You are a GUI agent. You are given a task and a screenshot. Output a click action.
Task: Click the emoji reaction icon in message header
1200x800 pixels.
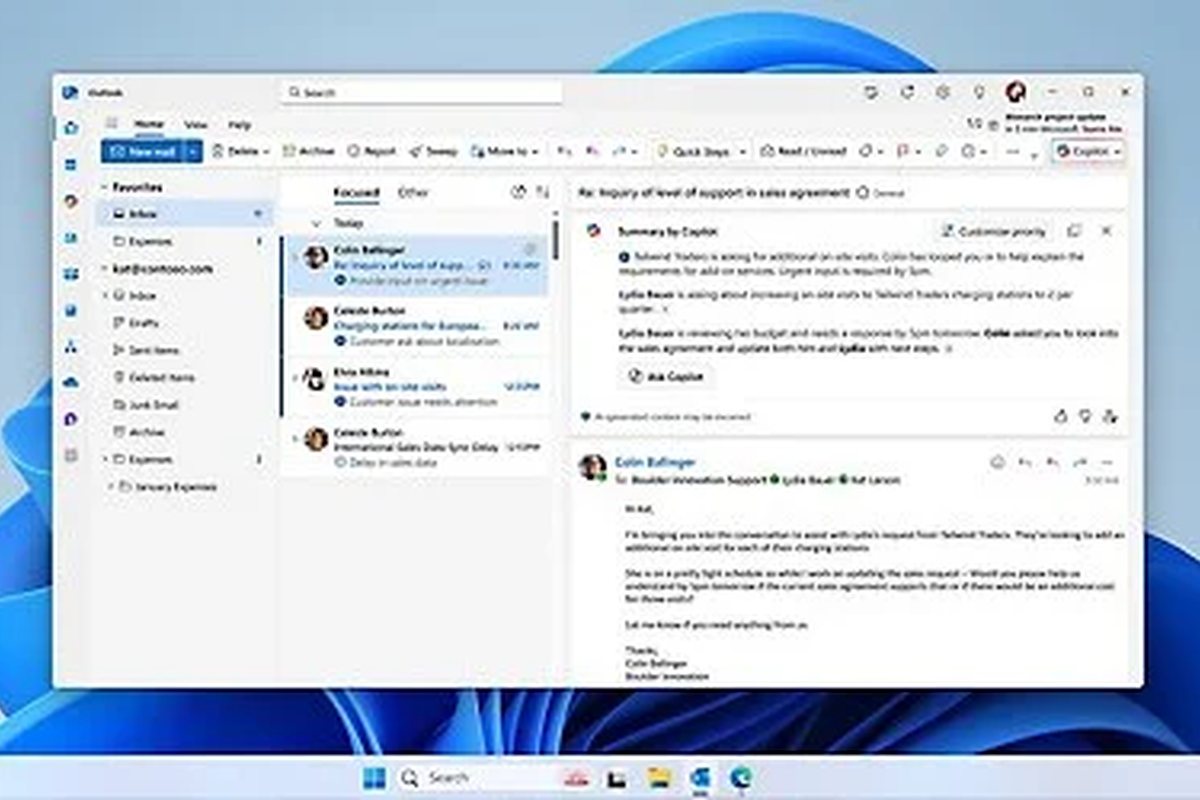click(997, 462)
